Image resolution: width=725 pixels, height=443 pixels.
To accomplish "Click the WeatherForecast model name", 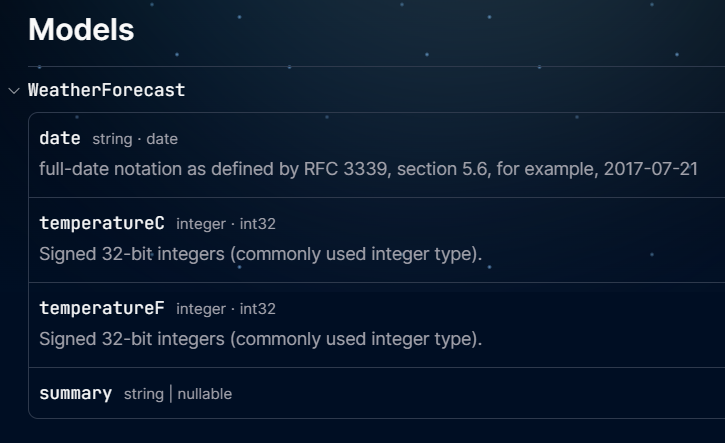I will (x=106, y=90).
